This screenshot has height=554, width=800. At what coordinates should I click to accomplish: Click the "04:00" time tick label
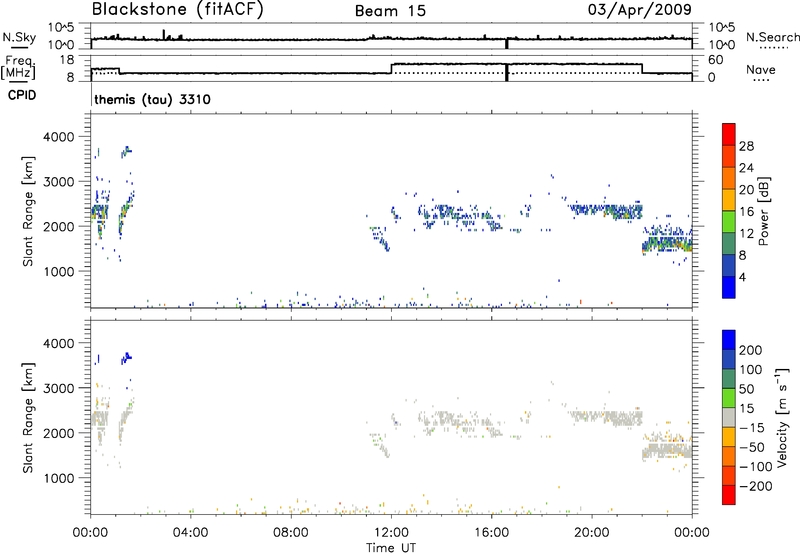(190, 533)
